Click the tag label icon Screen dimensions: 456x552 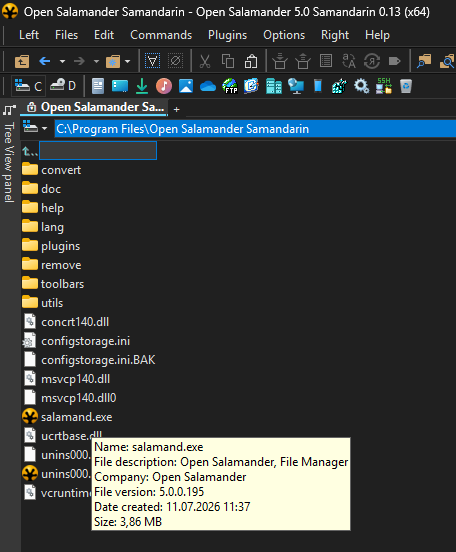click(x=394, y=61)
